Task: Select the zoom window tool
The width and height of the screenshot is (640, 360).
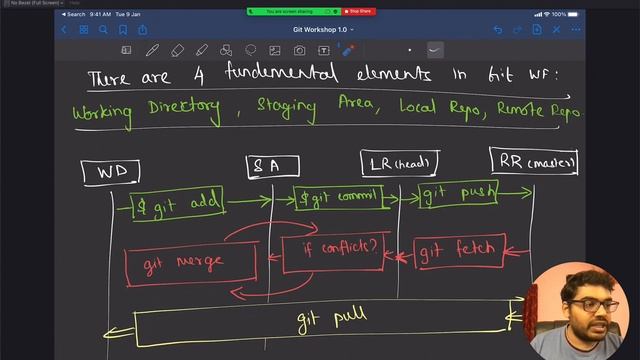Action: click(127, 50)
